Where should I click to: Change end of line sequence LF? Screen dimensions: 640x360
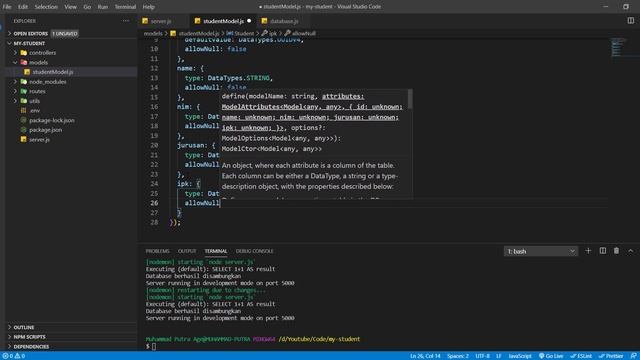click(498, 356)
